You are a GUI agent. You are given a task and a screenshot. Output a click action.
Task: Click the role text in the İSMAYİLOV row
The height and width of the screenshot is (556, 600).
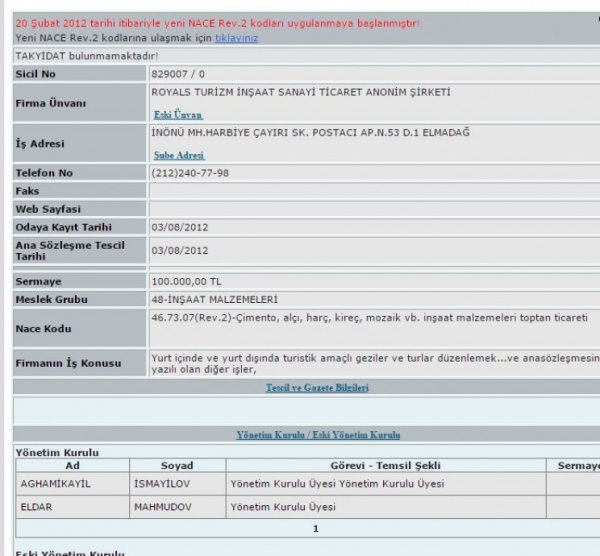(x=338, y=484)
